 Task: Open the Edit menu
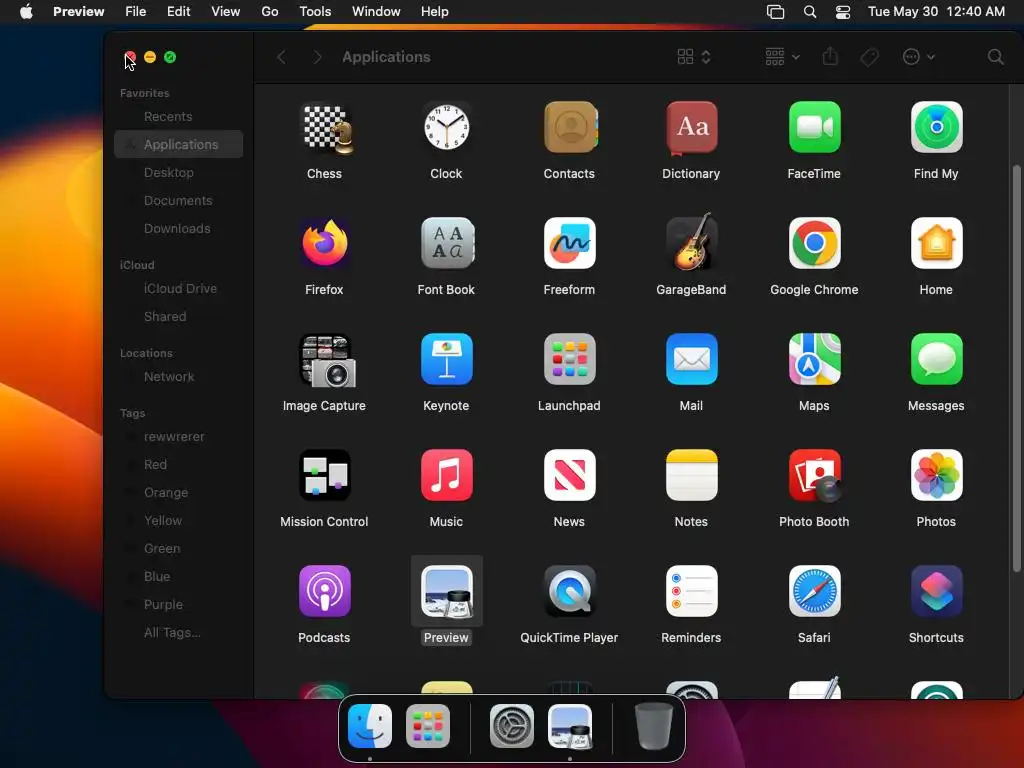(x=178, y=11)
